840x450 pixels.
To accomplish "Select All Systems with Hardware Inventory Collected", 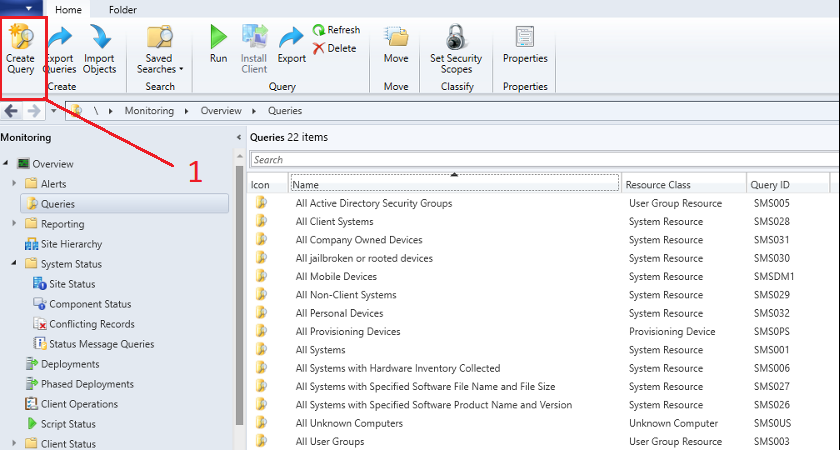I will pyautogui.click(x=398, y=368).
